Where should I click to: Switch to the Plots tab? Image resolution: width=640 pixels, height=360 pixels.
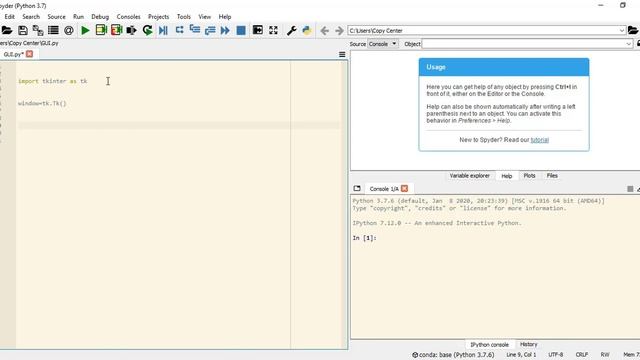(529, 176)
